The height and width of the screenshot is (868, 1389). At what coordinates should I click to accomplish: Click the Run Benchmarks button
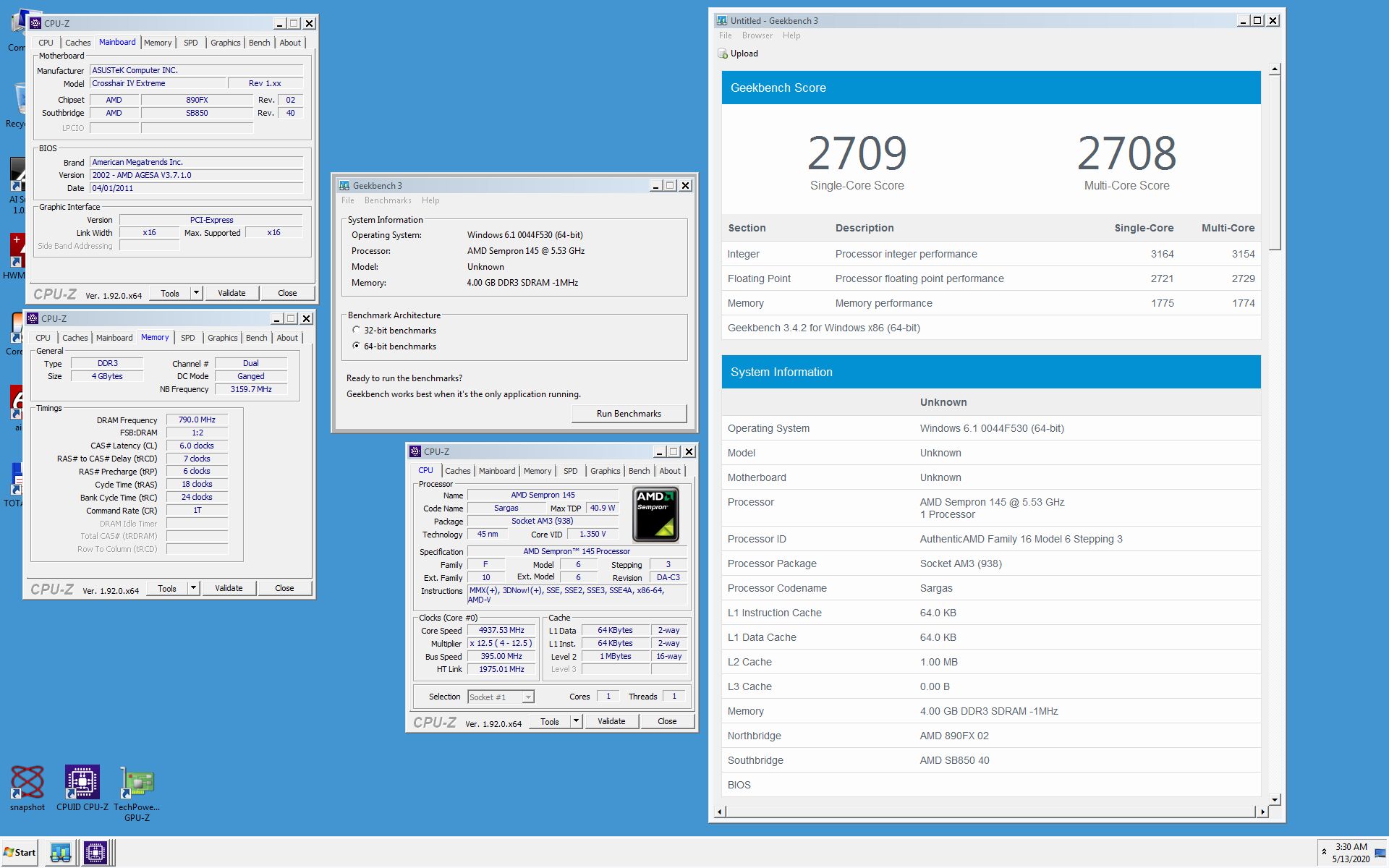tap(629, 414)
